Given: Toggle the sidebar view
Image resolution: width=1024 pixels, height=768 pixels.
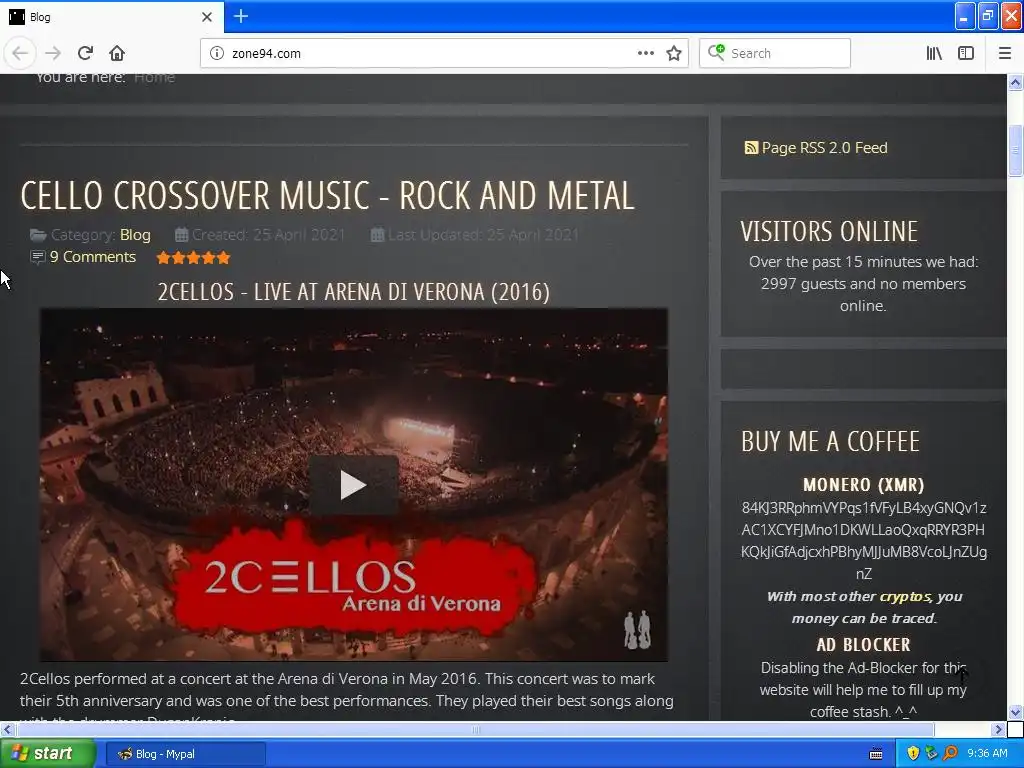Looking at the screenshot, I should point(966,53).
